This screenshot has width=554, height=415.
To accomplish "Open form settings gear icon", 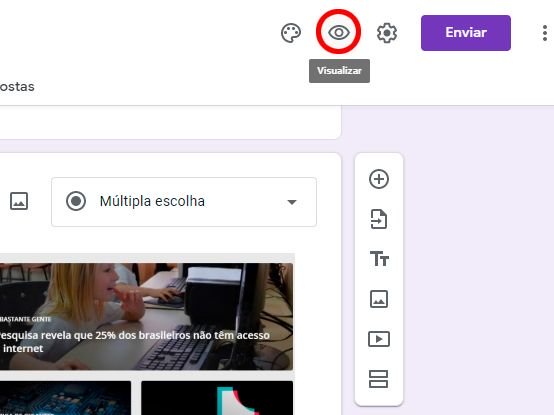I will coord(387,33).
